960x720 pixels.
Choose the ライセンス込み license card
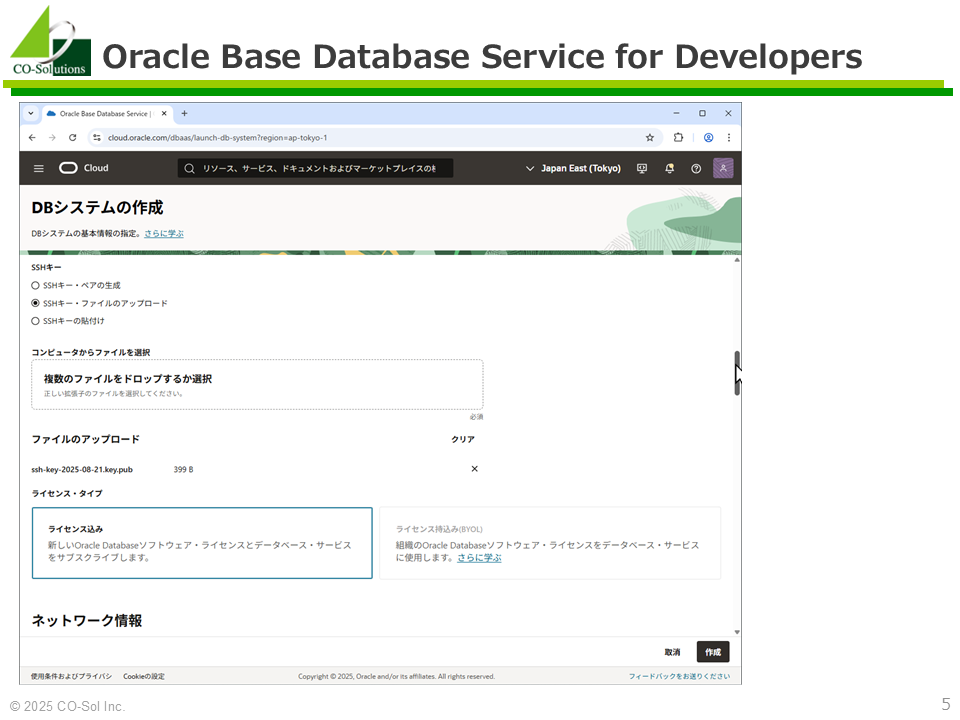[202, 543]
